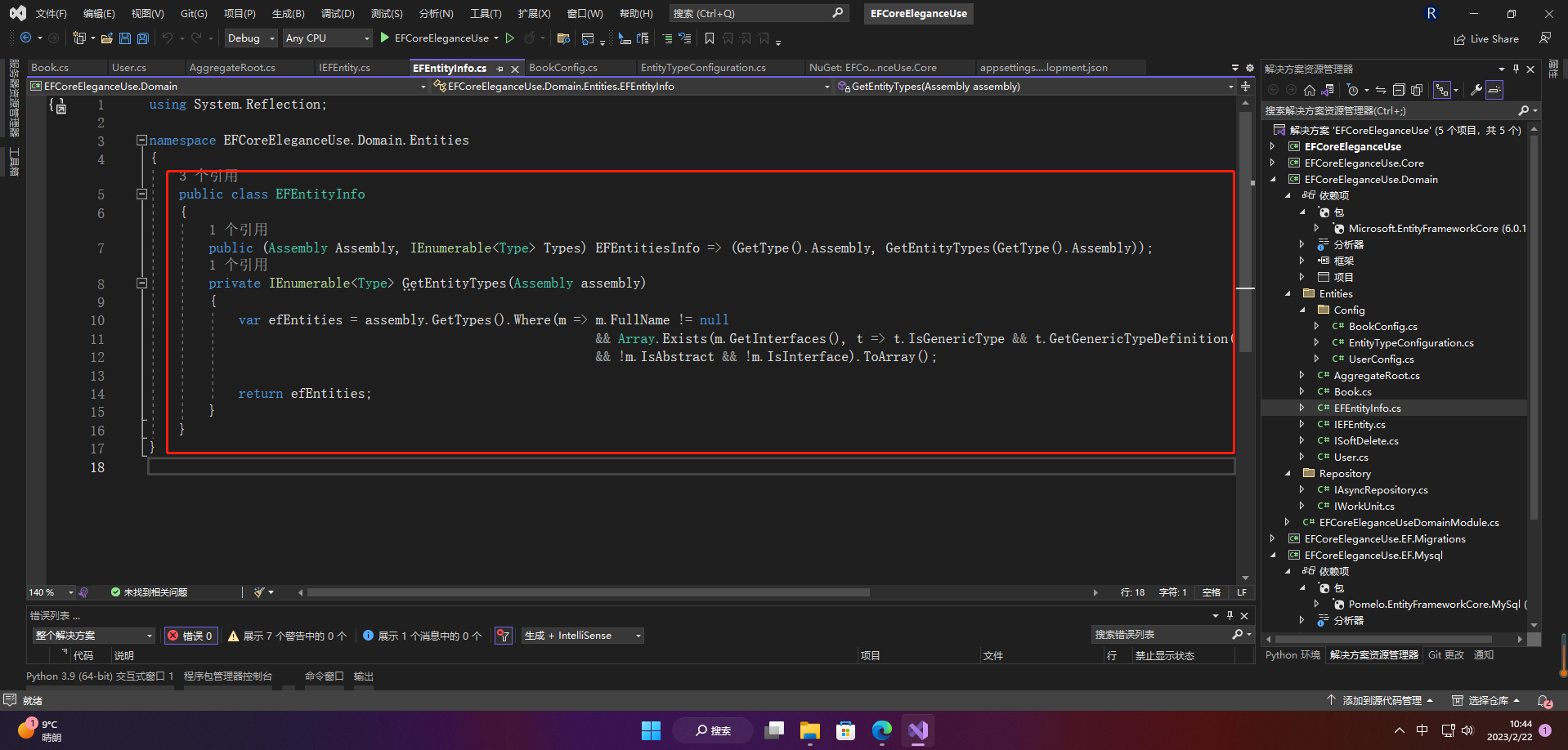Image resolution: width=1568 pixels, height=750 pixels.
Task: Click the 未找到相关问题 status indicator
Action: pyautogui.click(x=149, y=592)
